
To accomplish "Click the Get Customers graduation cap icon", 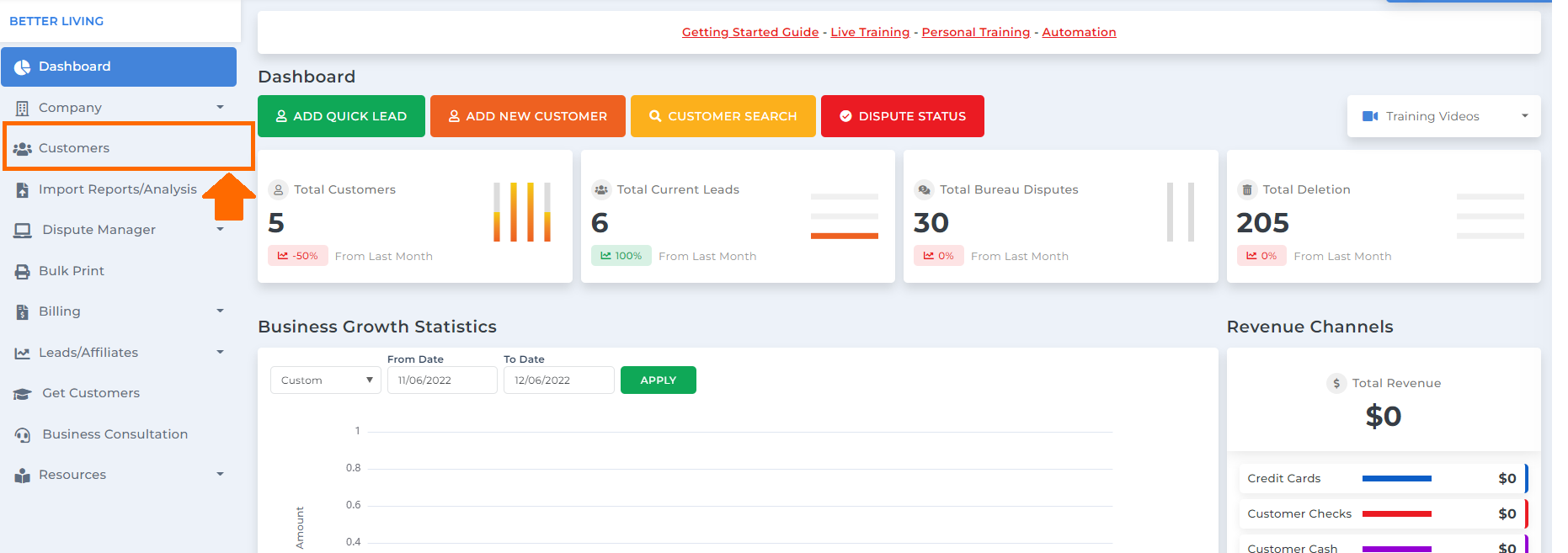I will tap(23, 394).
